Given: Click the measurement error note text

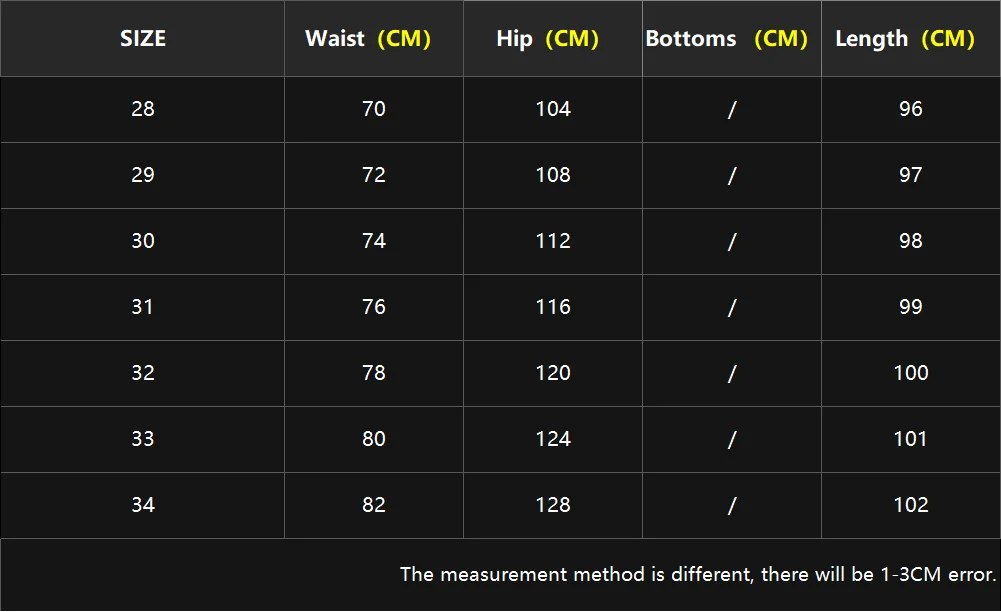Looking at the screenshot, I should (x=698, y=575).
